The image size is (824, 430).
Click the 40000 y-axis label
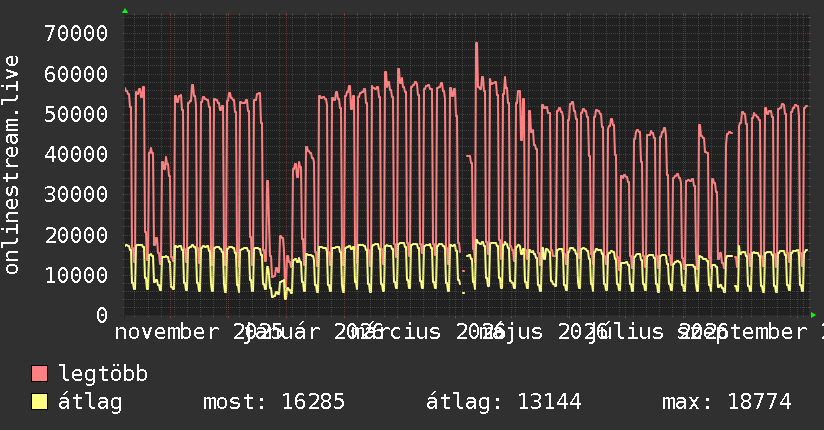(x=76, y=155)
